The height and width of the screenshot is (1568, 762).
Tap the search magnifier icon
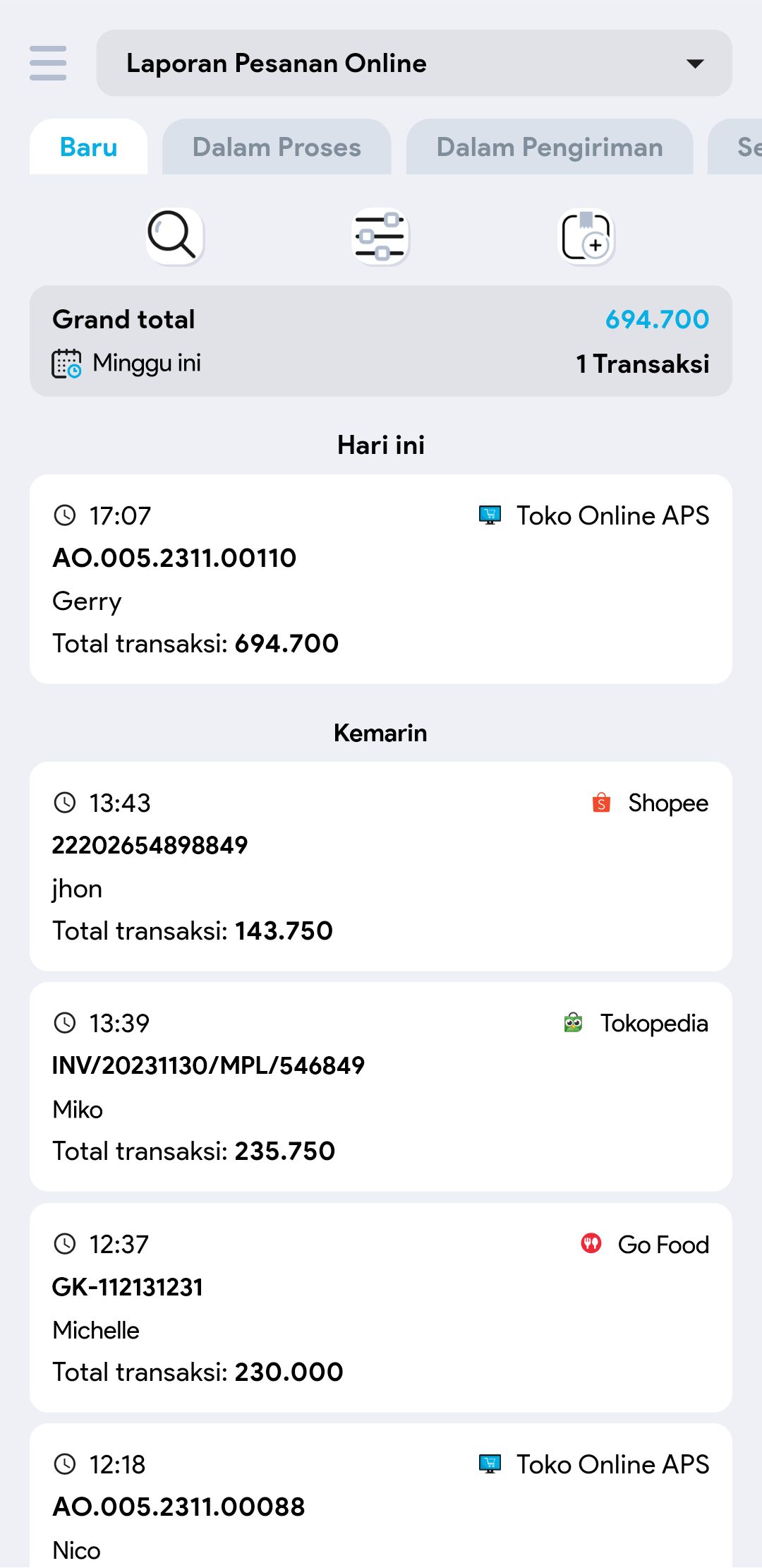[174, 236]
